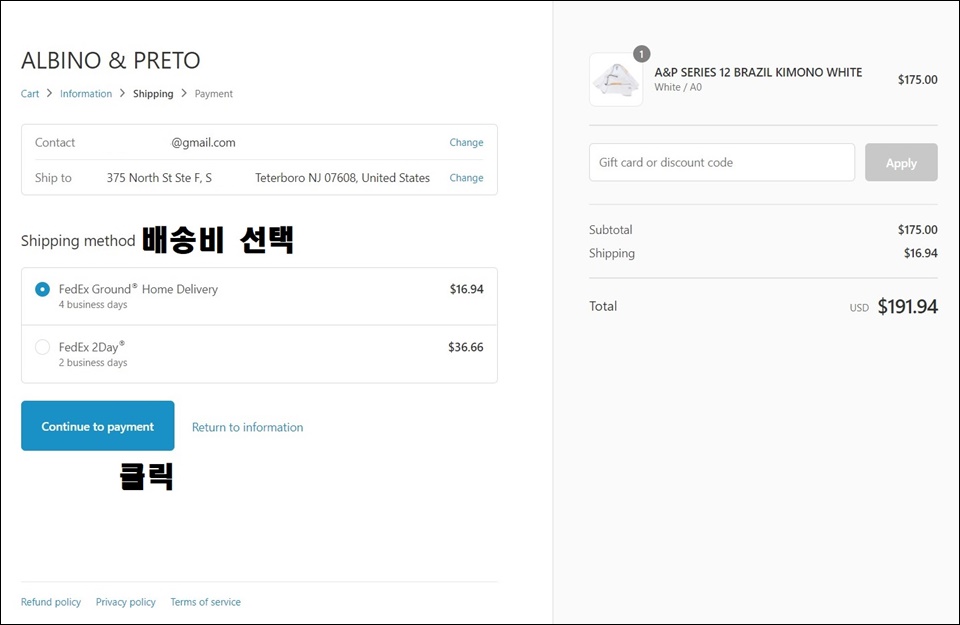Change the Ship to address
Image resolution: width=960 pixels, height=625 pixels.
point(466,178)
